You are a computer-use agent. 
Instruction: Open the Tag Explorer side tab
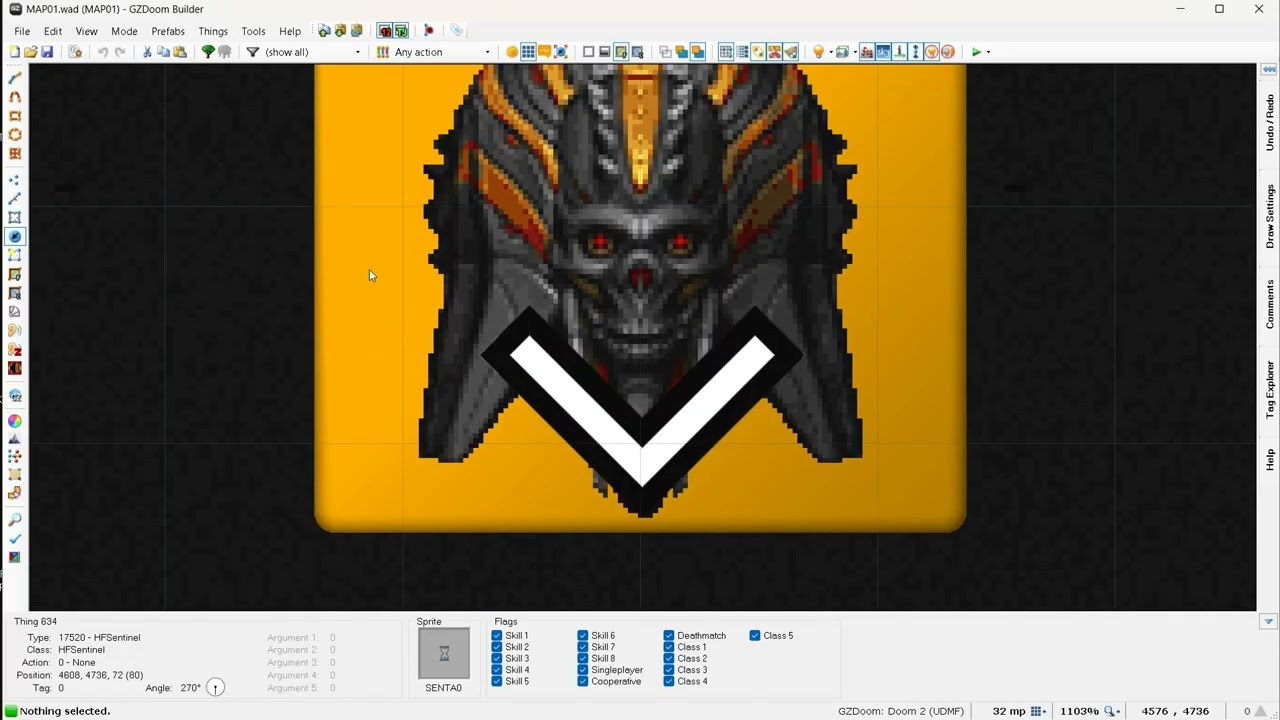[1270, 389]
